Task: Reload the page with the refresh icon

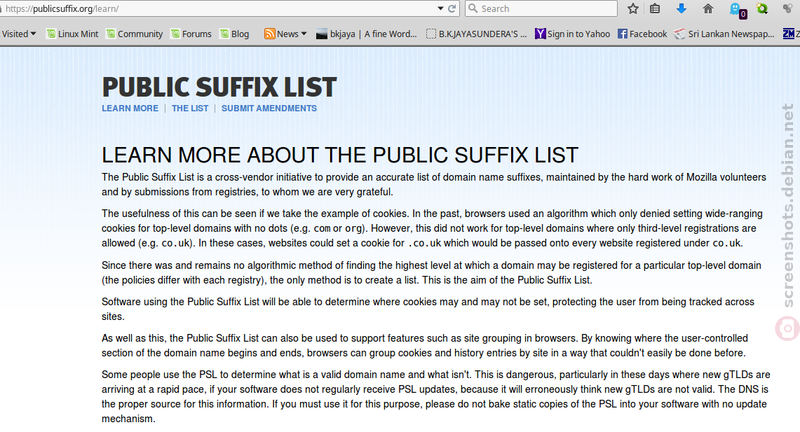Action: [x=452, y=9]
